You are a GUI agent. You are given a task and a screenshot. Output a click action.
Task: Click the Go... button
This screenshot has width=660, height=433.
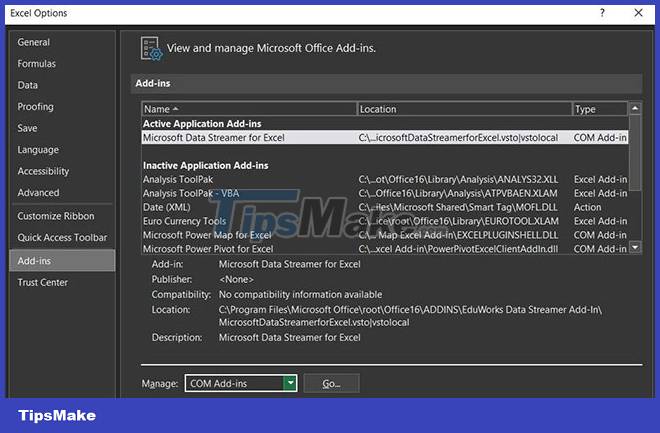[330, 383]
